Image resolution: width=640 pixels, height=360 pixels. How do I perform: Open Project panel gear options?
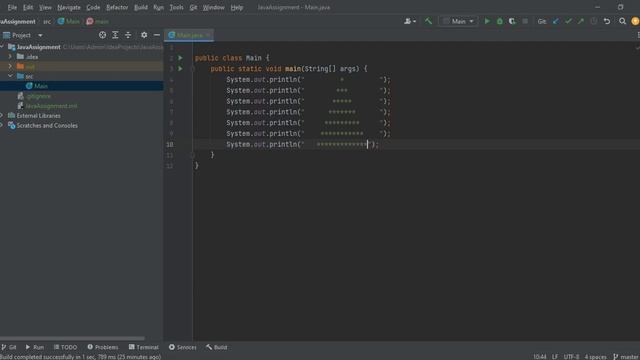coord(144,35)
